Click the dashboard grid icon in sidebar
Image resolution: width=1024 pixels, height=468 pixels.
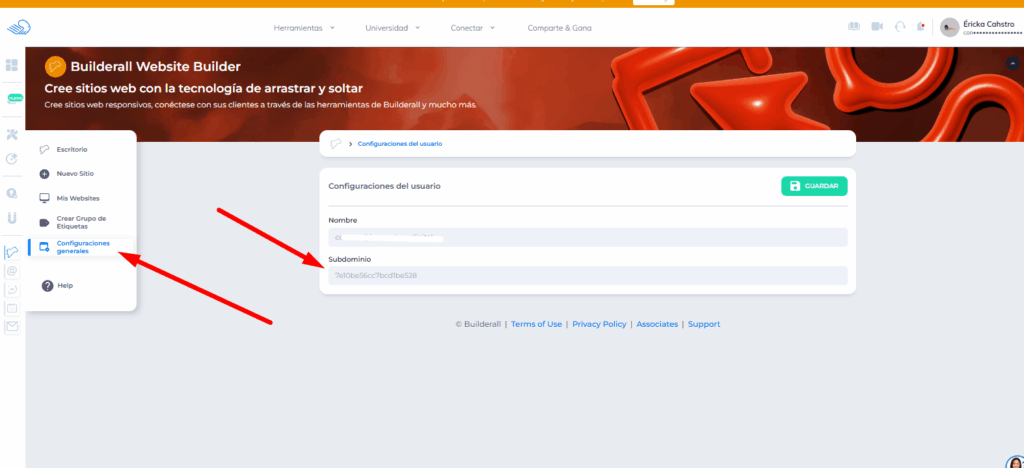point(12,65)
